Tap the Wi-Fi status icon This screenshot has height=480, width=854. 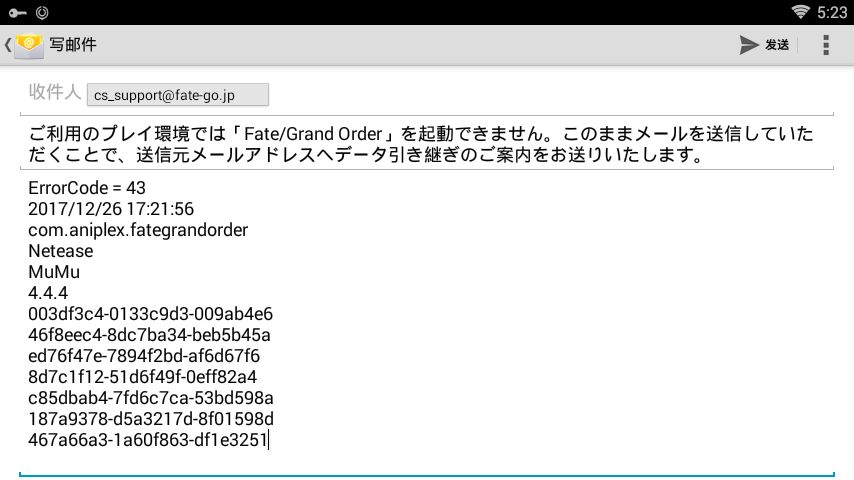click(x=800, y=12)
